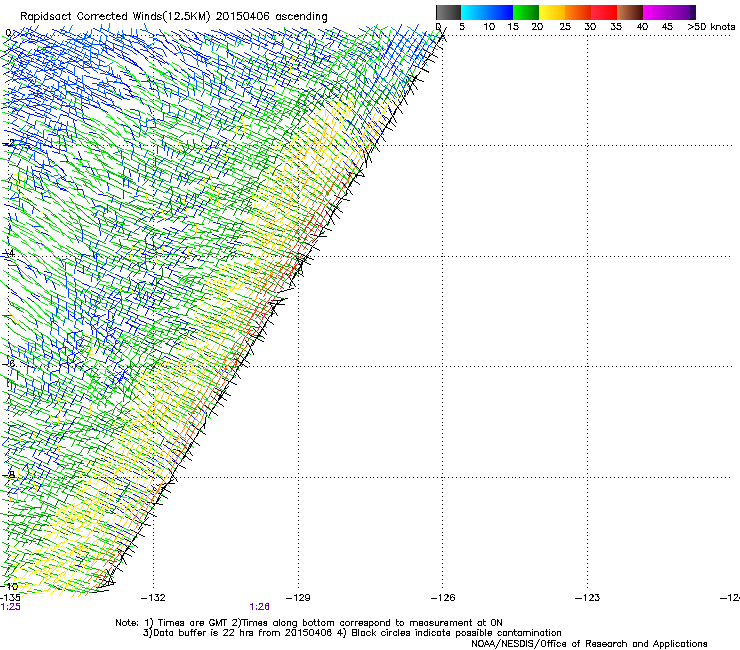This screenshot has height=650, width=740.
Task: Click the longitude label '-123'
Action: point(588,598)
